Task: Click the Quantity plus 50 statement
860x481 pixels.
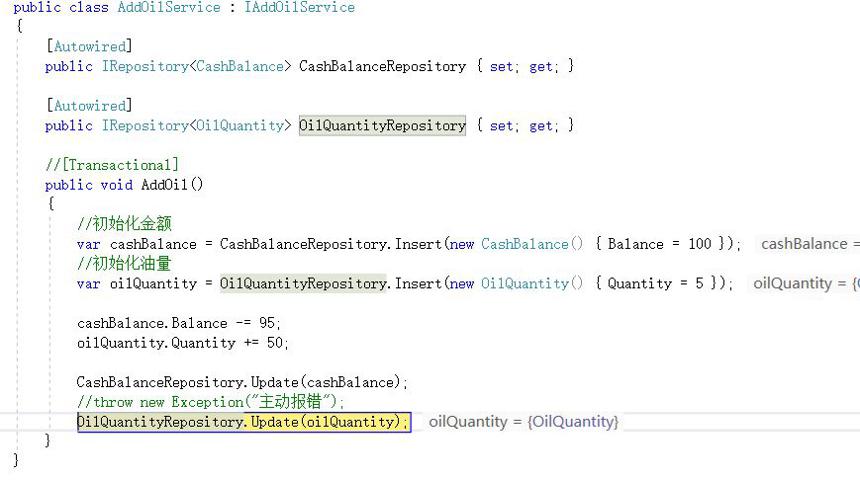Action: point(183,343)
